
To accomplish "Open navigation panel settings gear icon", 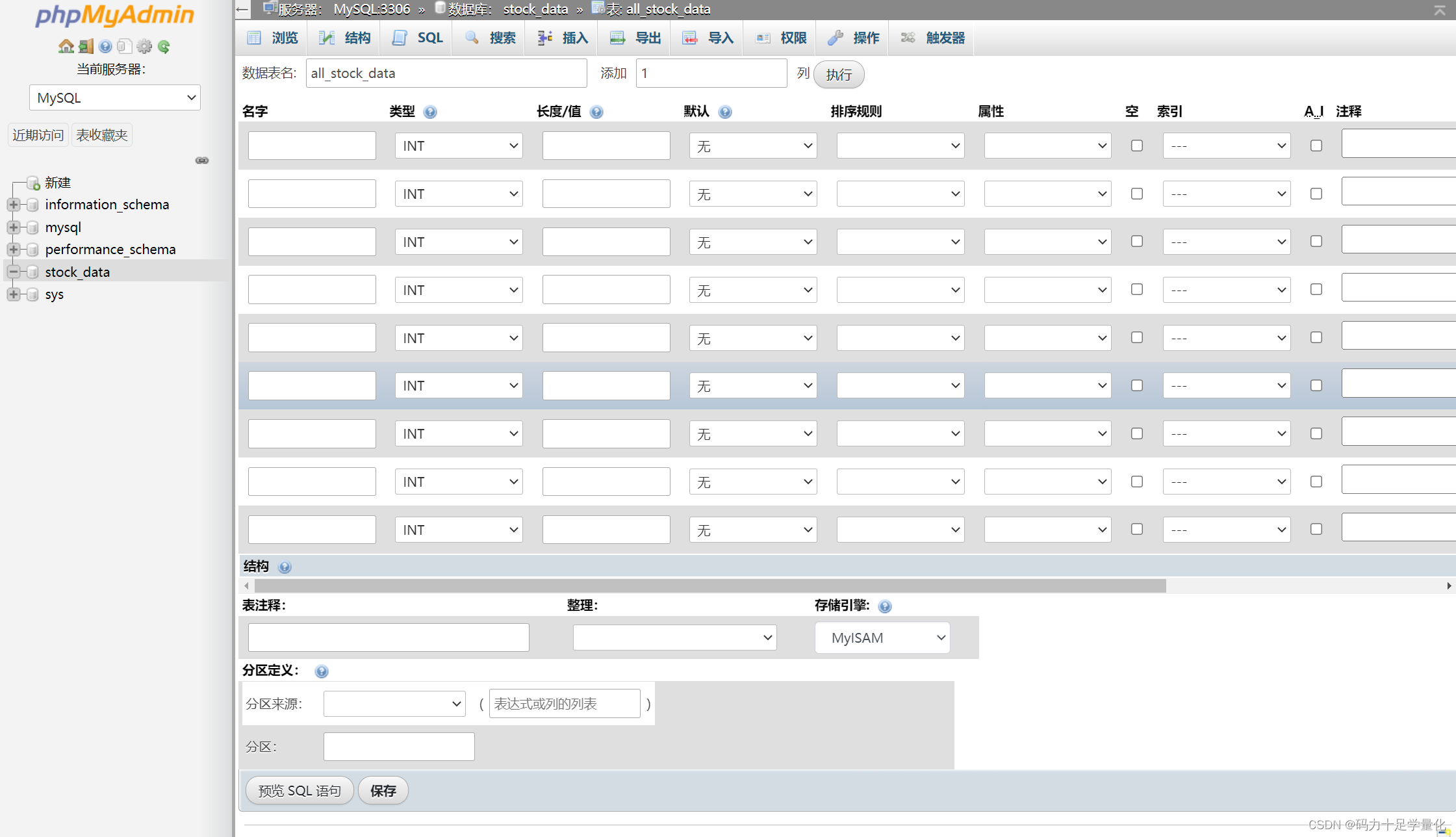I will point(144,46).
